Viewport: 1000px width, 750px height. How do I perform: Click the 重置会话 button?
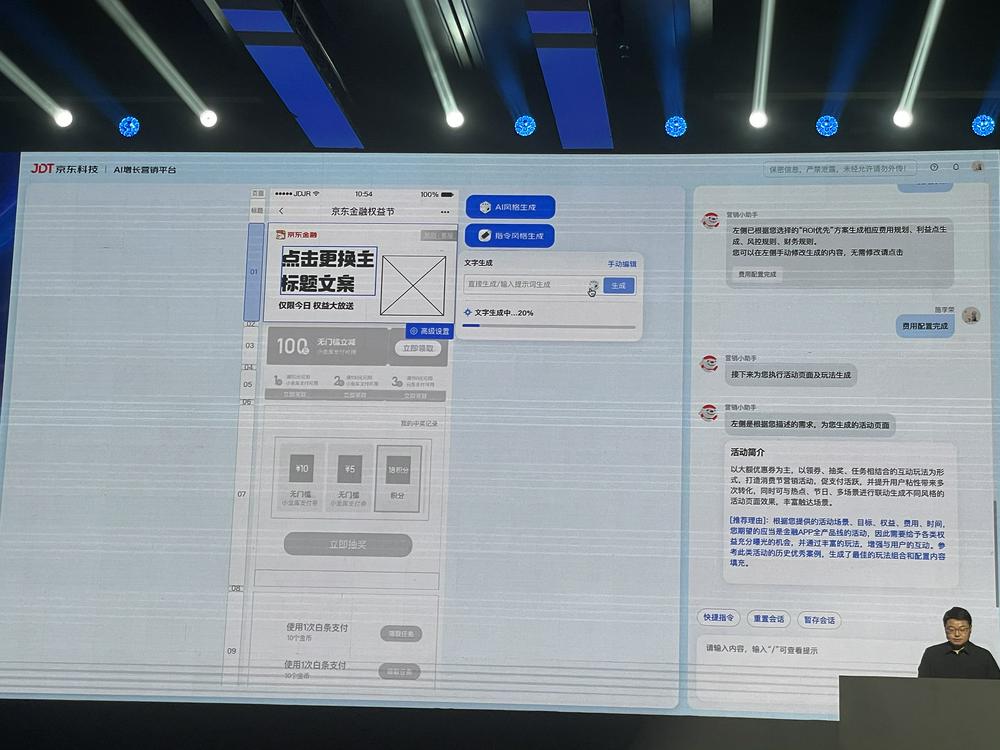pos(770,619)
